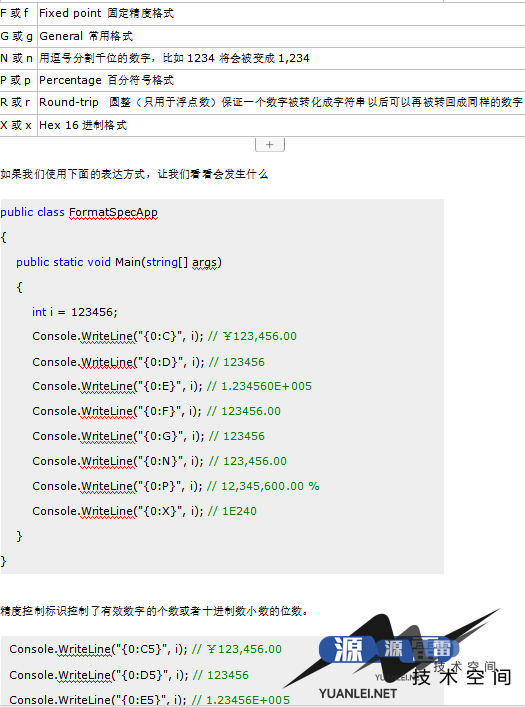Click the 'F 或 f' table cell
This screenshot has height=707, width=525.
click(x=18, y=14)
